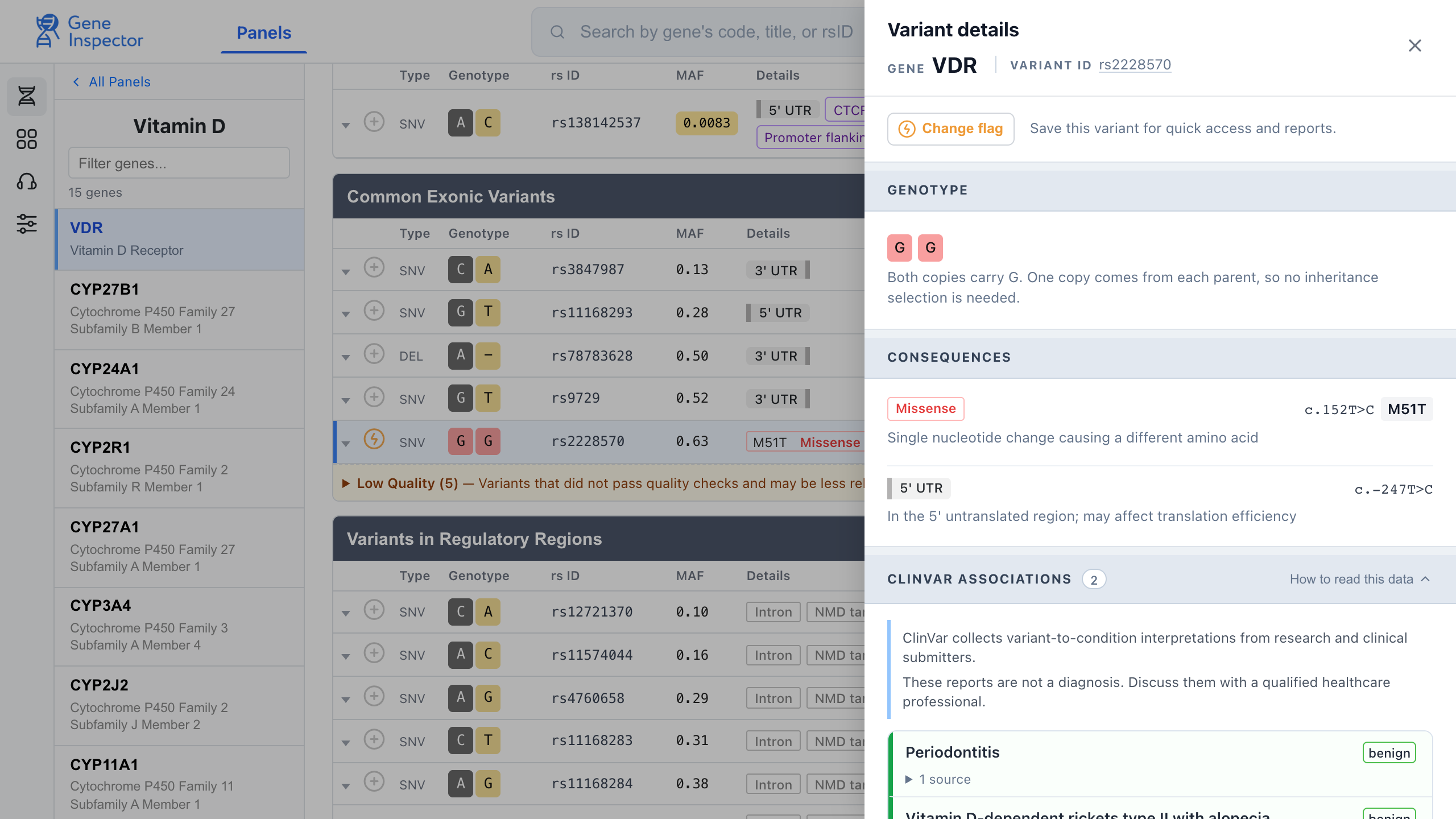Click the M51T Missense tag in rs2228570 row
The image size is (1456, 819).
click(806, 442)
